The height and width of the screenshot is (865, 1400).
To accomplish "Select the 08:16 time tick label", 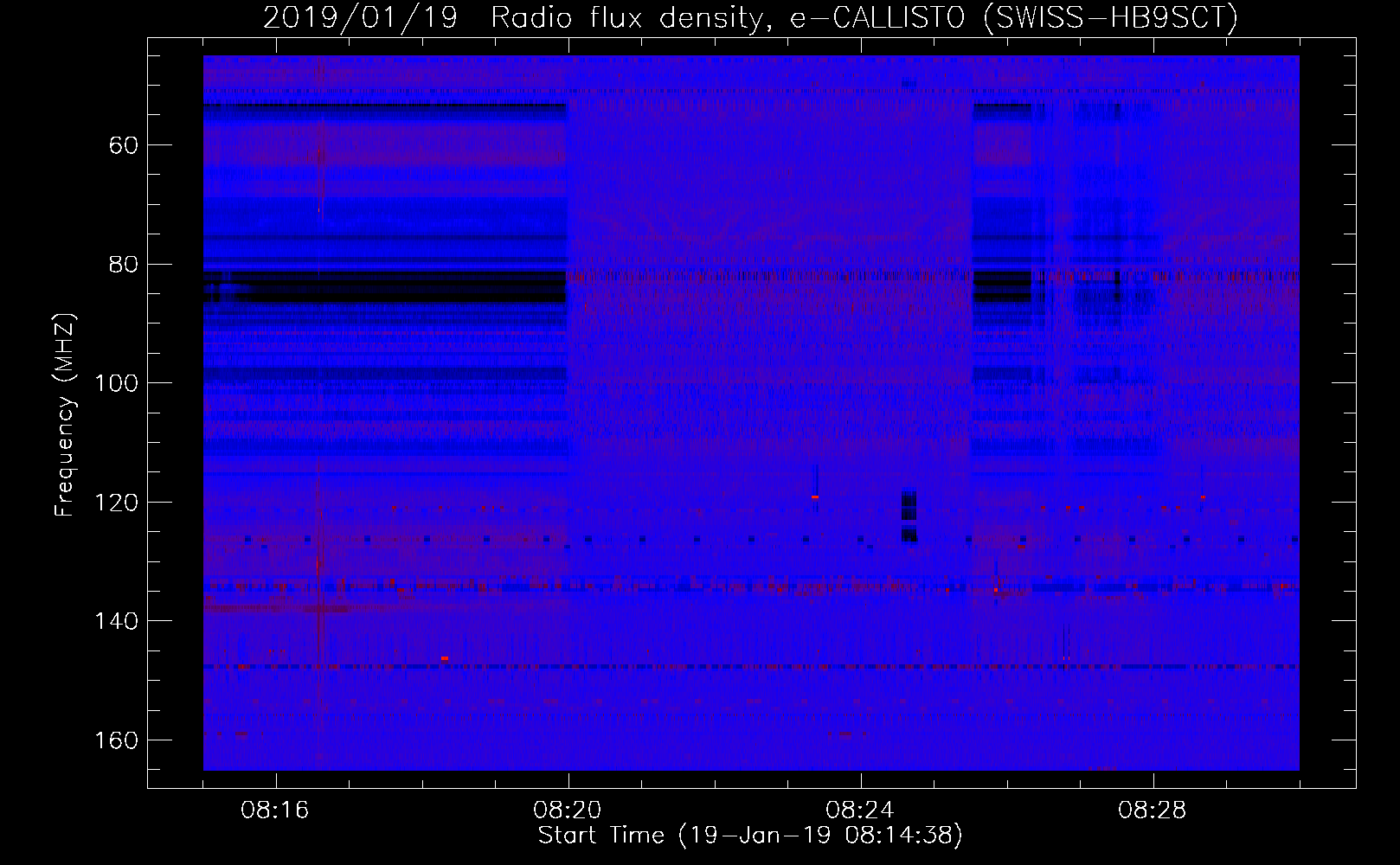I will (275, 811).
